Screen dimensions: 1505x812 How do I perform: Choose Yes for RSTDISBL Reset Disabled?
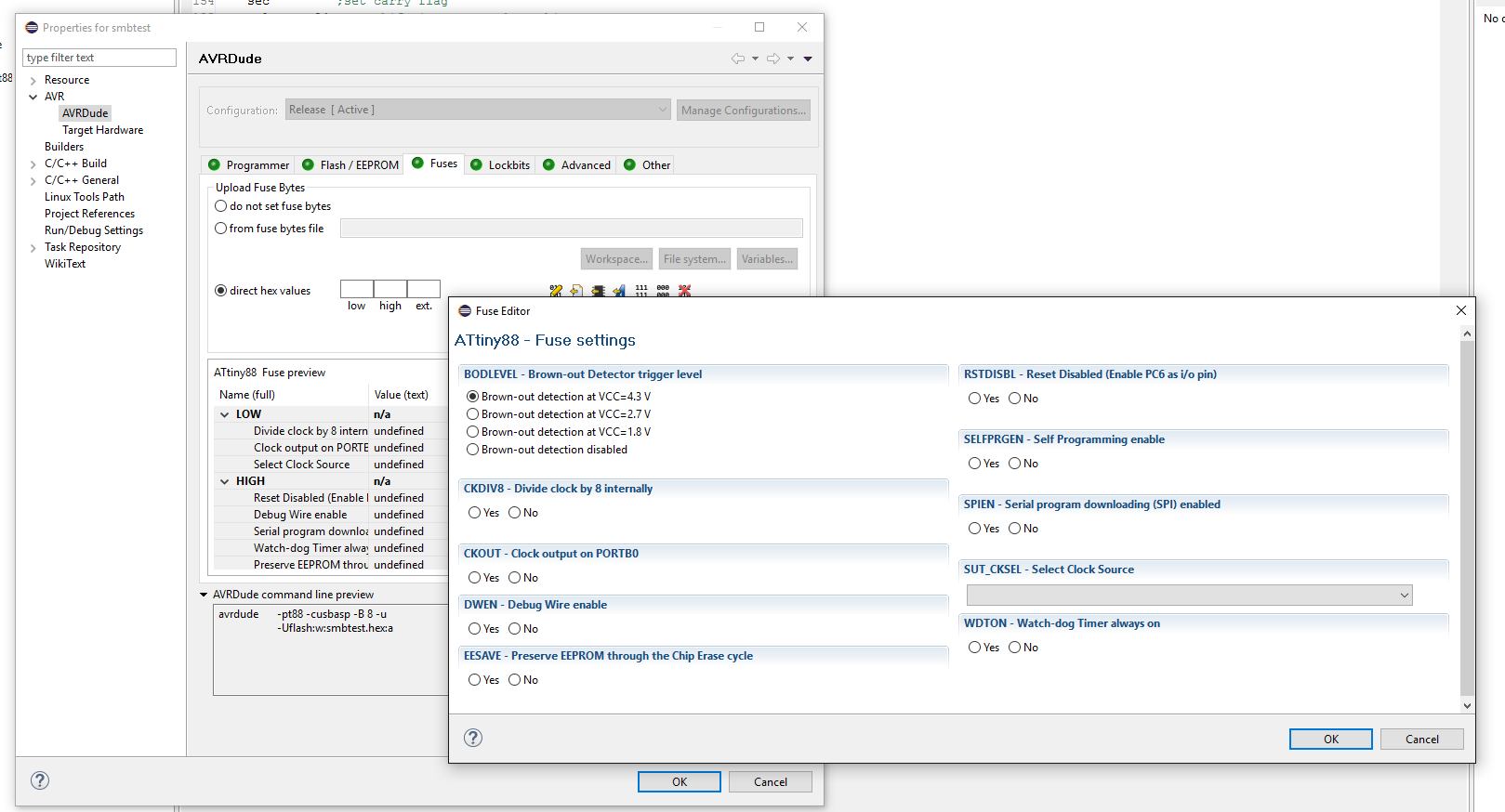tap(975, 399)
